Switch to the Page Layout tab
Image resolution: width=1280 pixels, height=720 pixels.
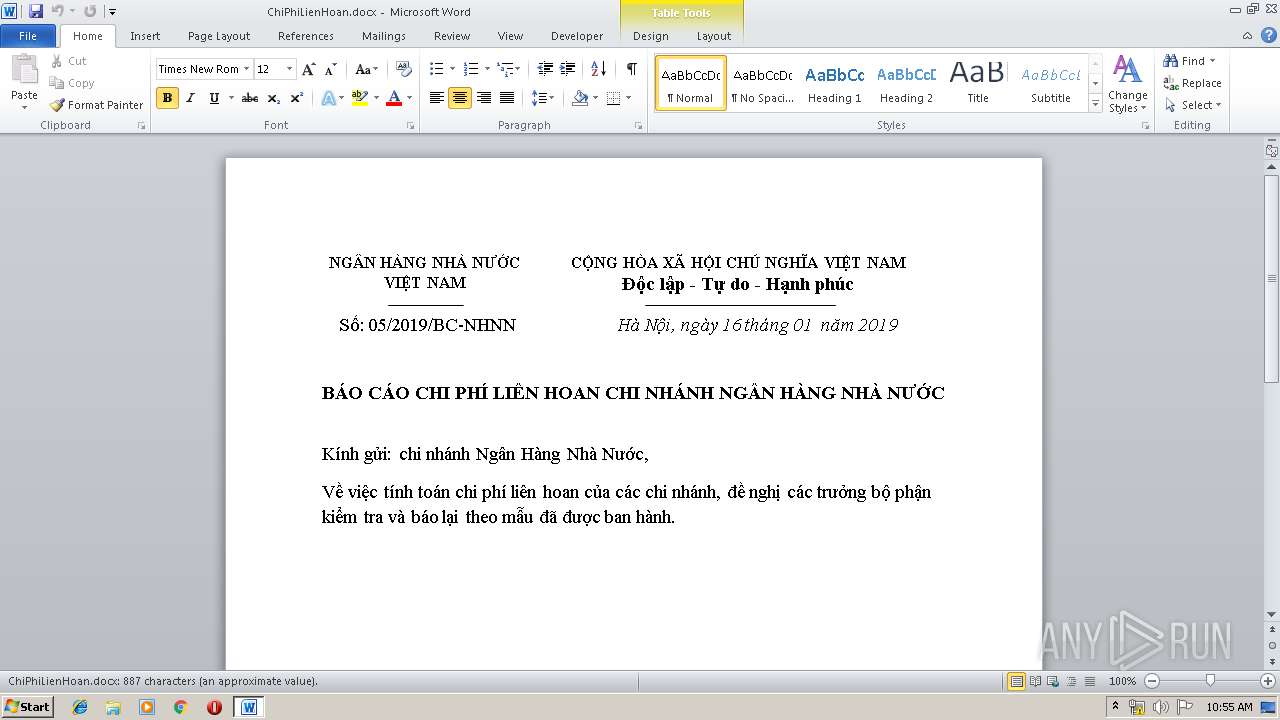pyautogui.click(x=219, y=36)
